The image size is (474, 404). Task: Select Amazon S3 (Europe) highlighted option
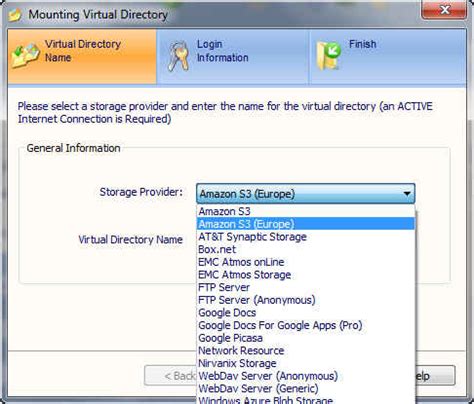click(305, 224)
